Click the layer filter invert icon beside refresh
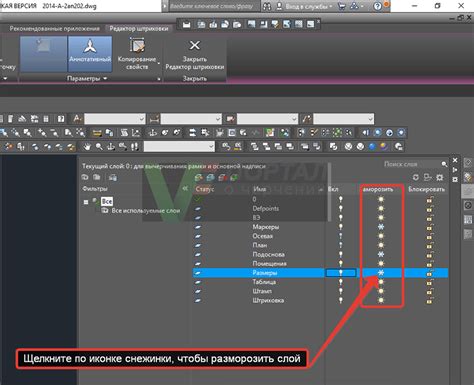 427,177
